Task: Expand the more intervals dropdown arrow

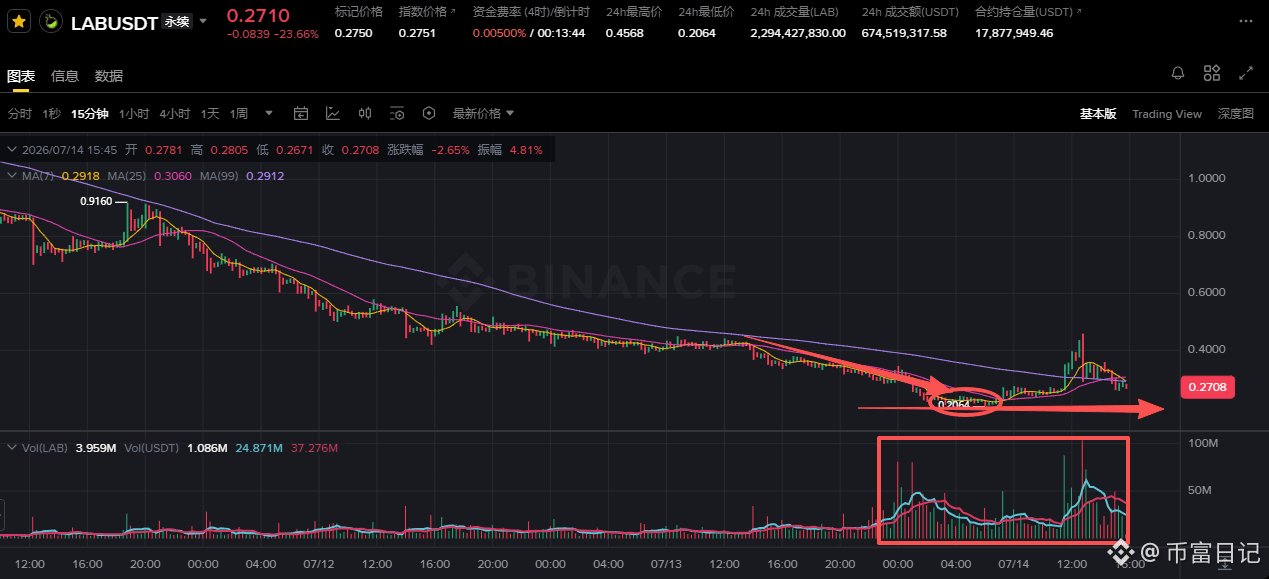Action: coord(269,114)
